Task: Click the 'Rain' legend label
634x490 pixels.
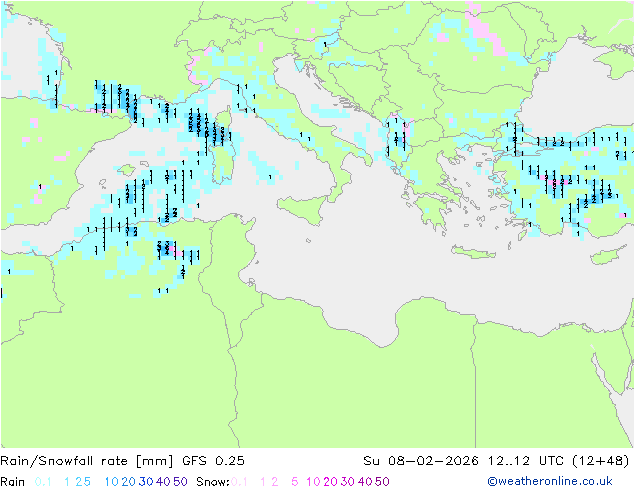Action: 13,482
